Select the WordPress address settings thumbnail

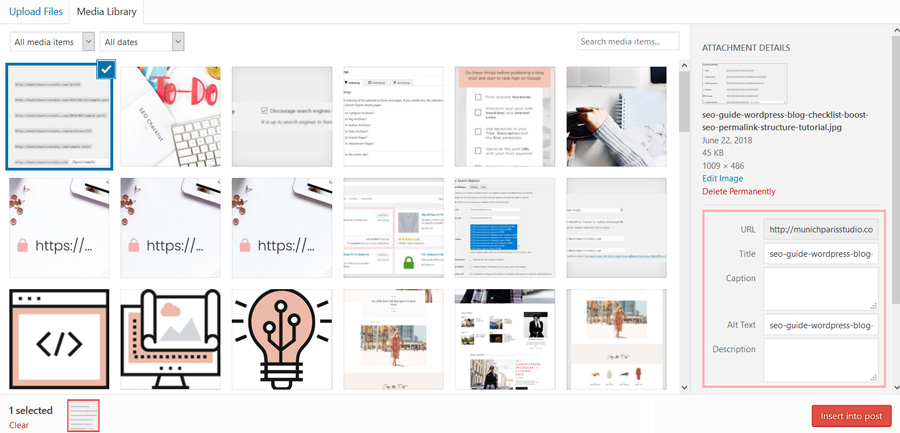click(x=616, y=228)
